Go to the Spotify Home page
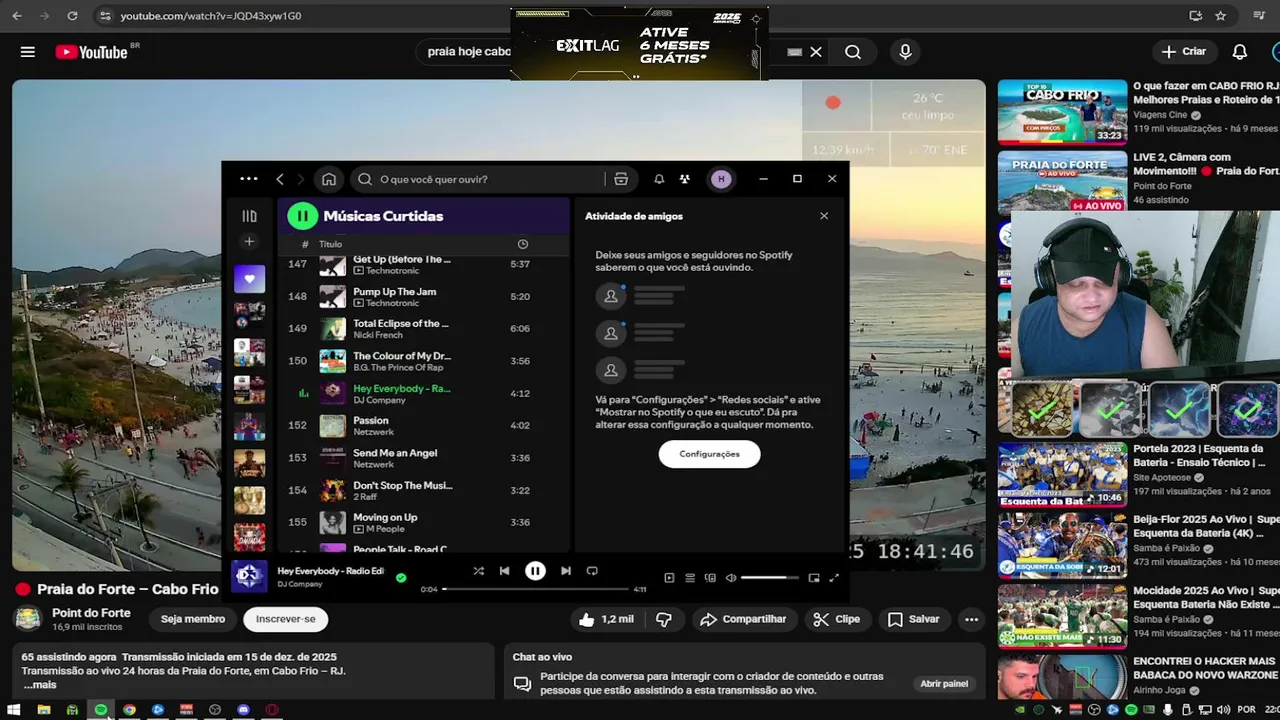The height and width of the screenshot is (720, 1280). coord(328,179)
